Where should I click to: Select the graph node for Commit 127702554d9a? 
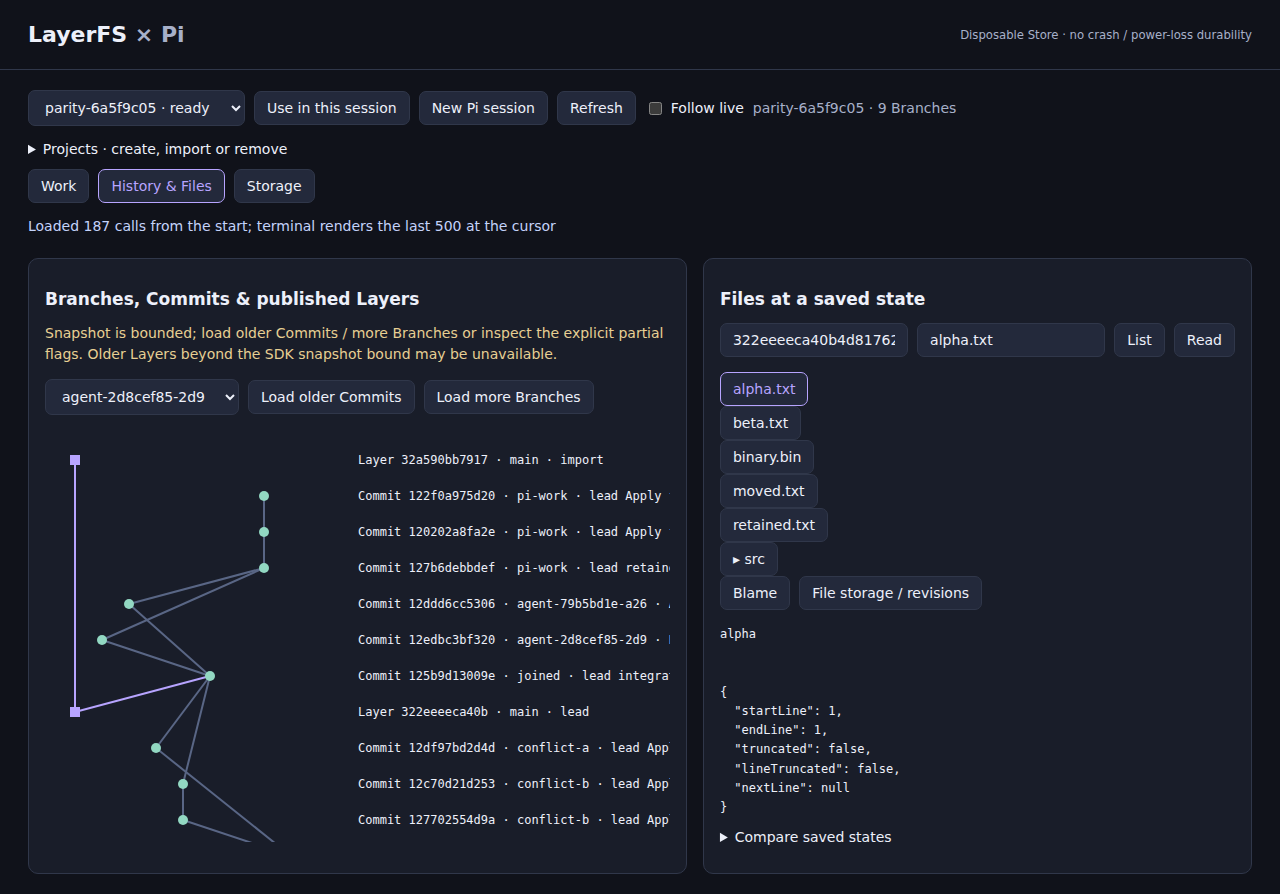[x=183, y=820]
